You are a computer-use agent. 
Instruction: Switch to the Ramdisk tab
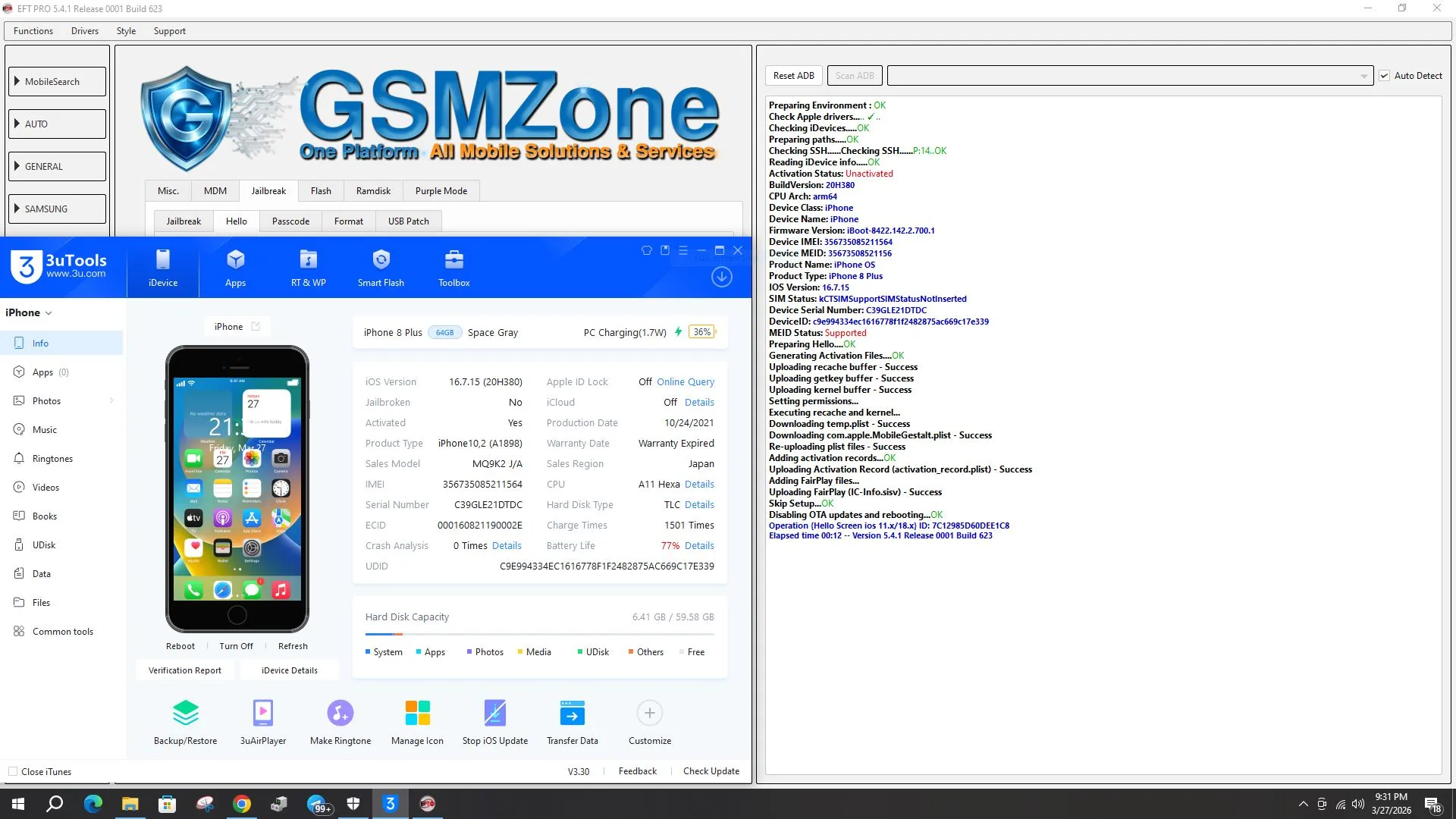[x=373, y=191]
